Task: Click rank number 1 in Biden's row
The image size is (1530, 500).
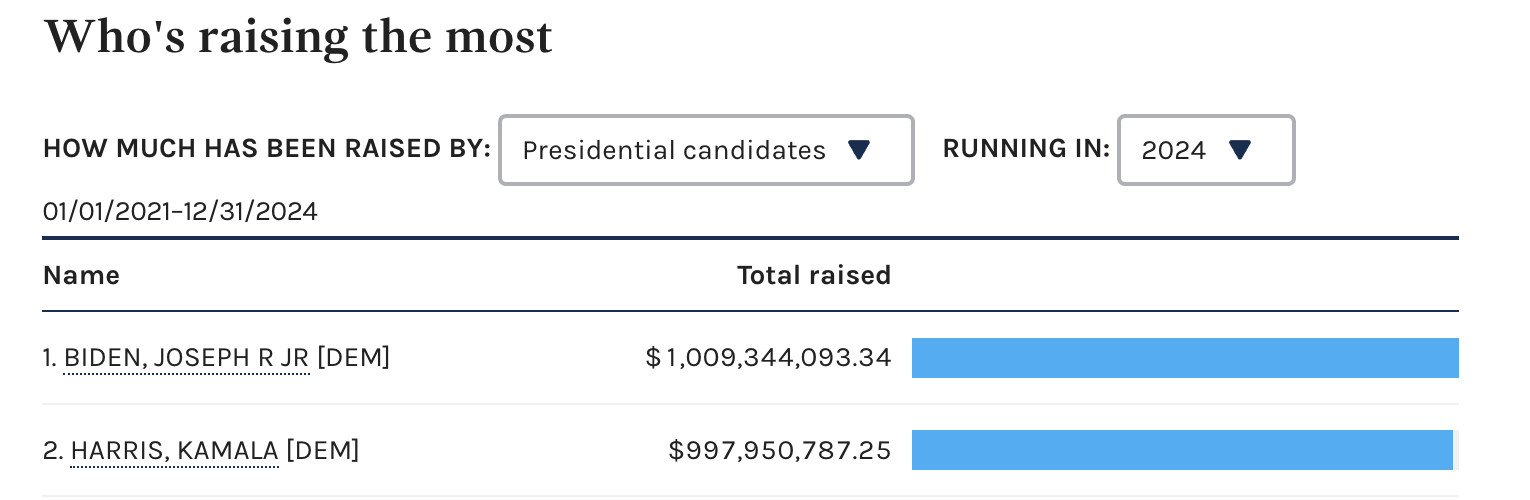Action: tap(49, 358)
